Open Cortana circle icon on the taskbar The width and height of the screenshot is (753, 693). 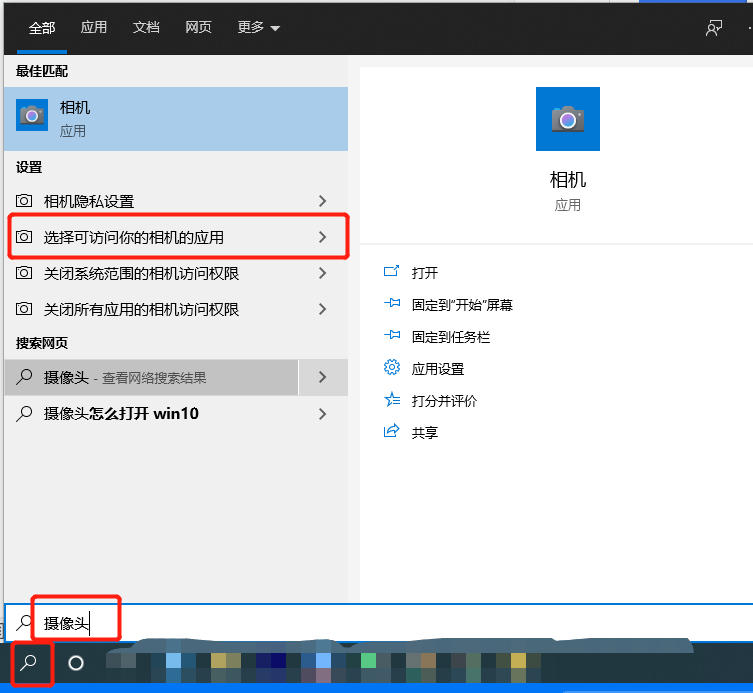76,663
